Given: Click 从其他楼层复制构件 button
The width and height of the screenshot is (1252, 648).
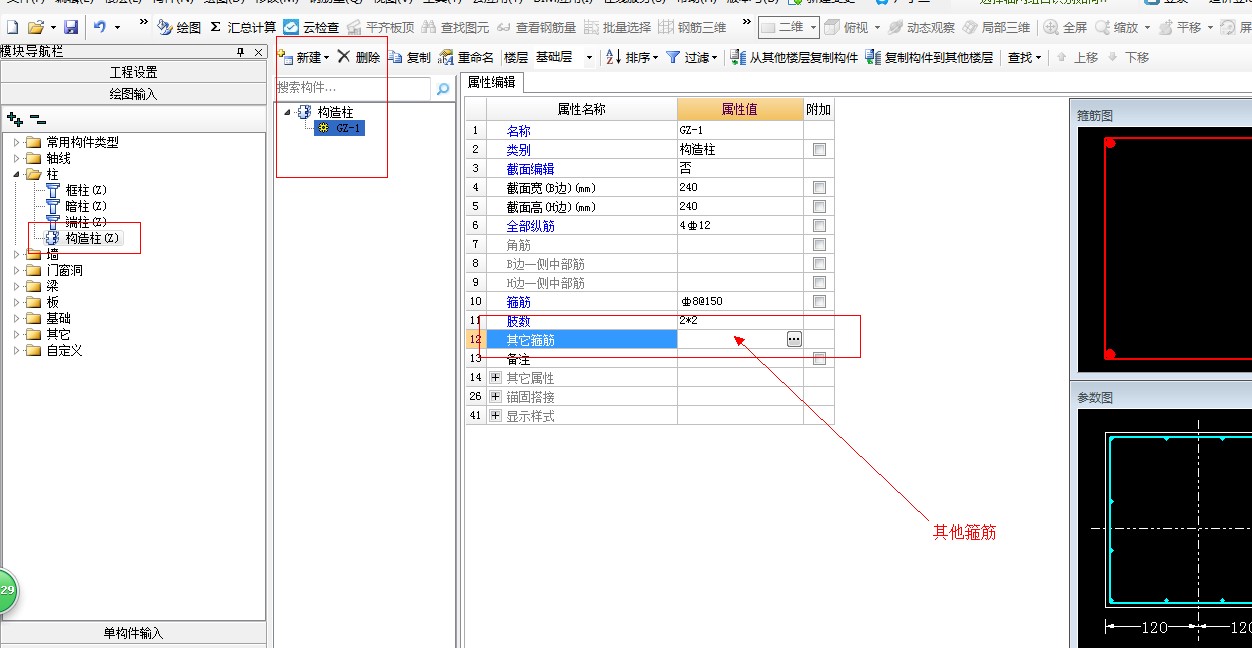Looking at the screenshot, I should pyautogui.click(x=794, y=57).
